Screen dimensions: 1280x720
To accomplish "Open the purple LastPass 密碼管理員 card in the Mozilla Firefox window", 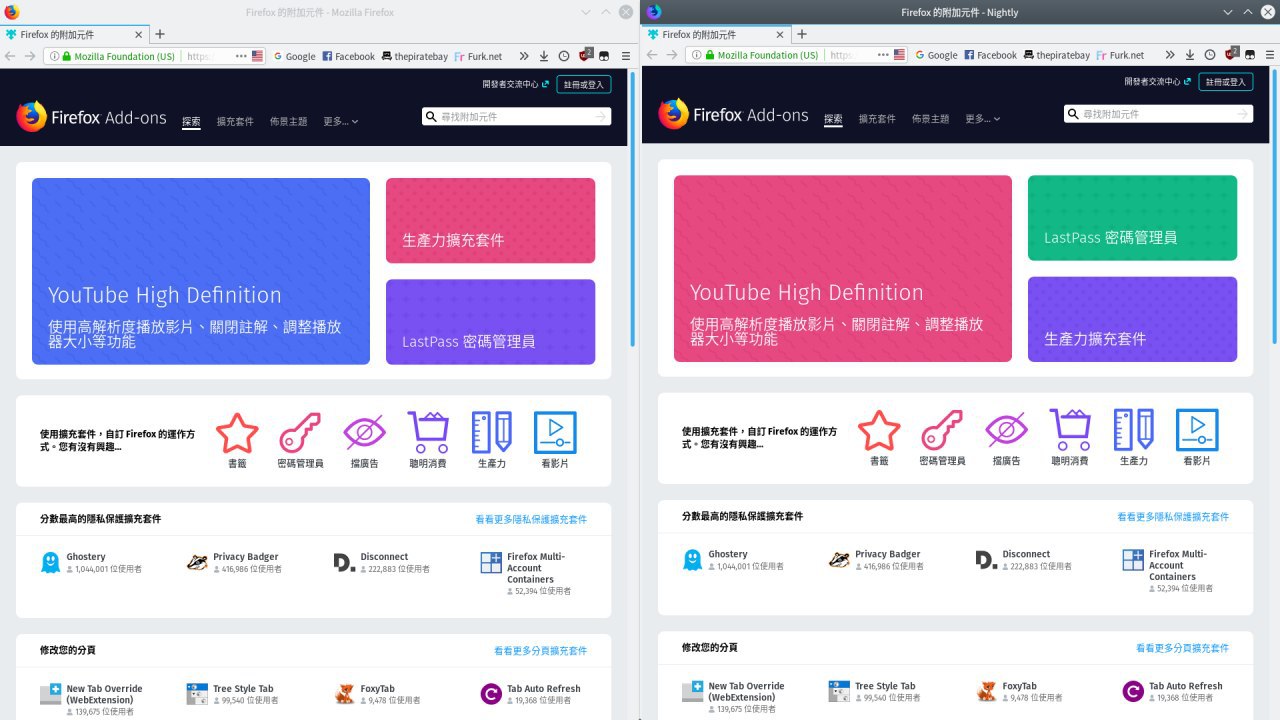I will [x=490, y=322].
